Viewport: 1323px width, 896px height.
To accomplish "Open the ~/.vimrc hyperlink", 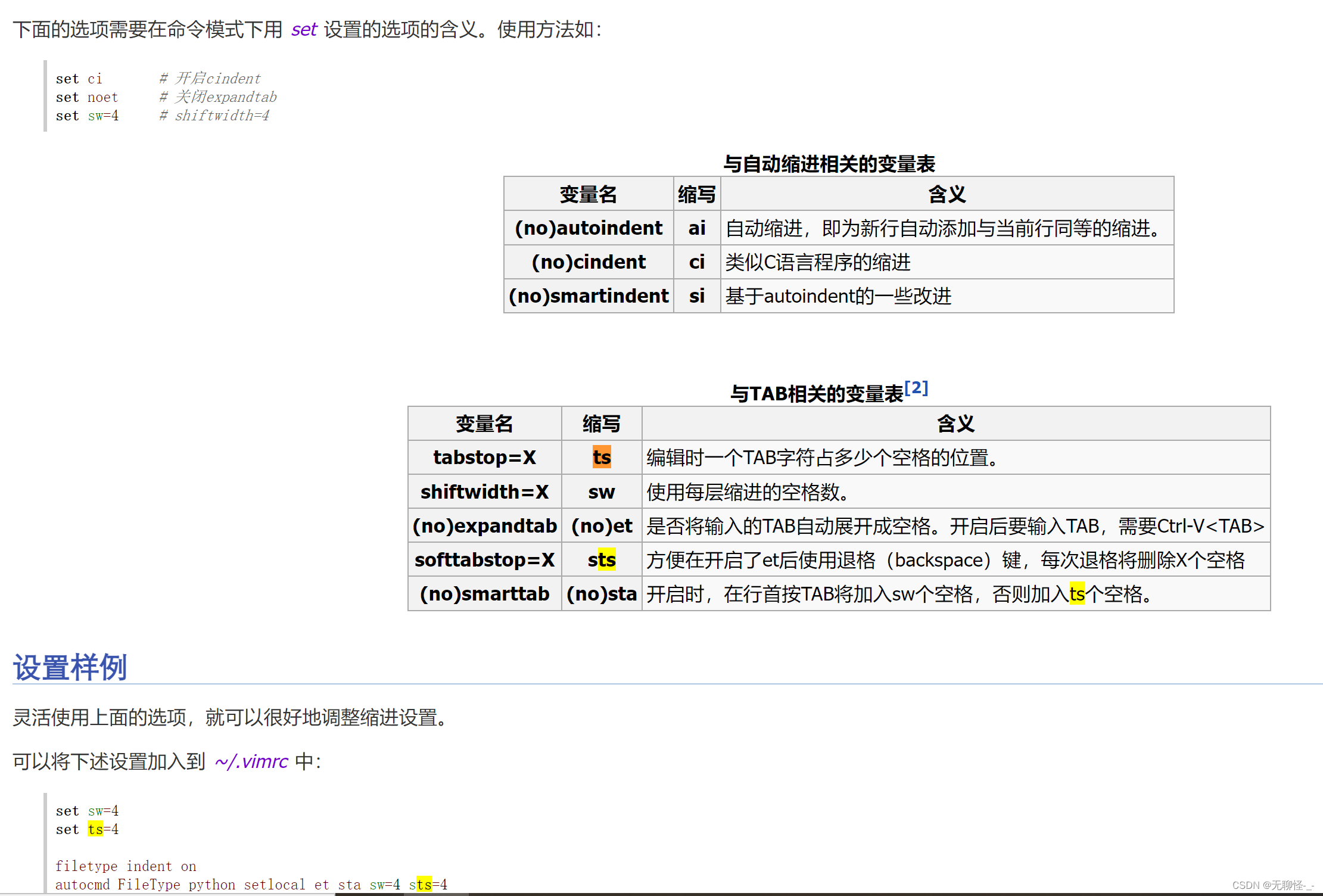I will 251,762.
